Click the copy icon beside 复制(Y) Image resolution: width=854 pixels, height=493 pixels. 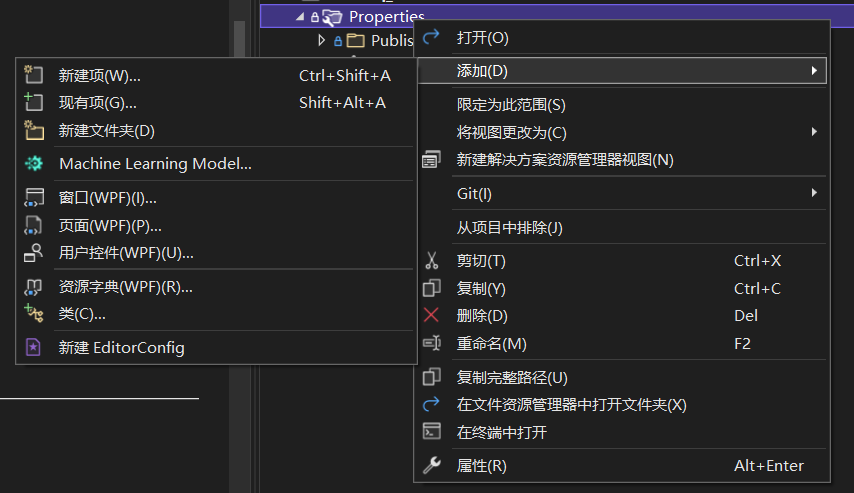431,288
